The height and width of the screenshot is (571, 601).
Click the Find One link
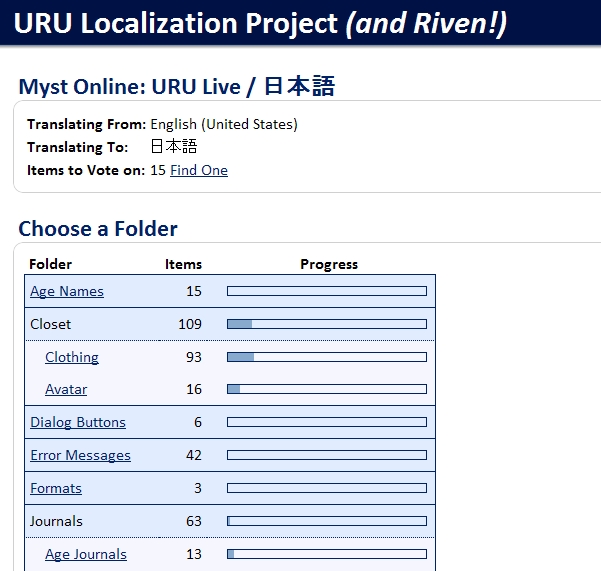coord(199,170)
